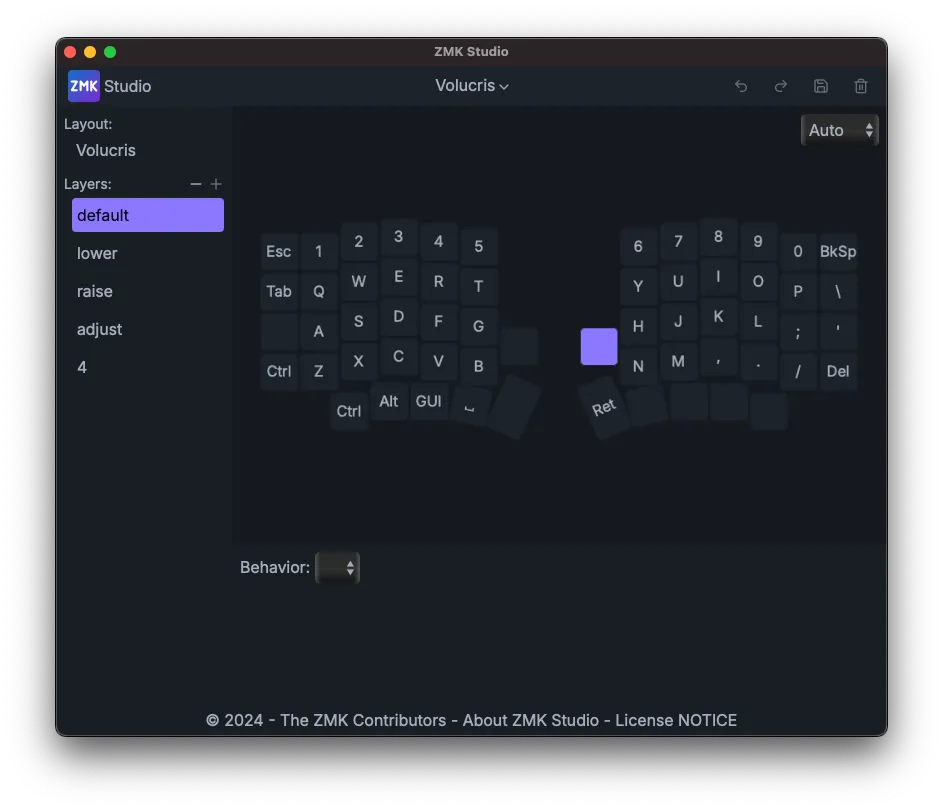943x810 pixels.
Task: Select the BkSp key
Action: [838, 251]
